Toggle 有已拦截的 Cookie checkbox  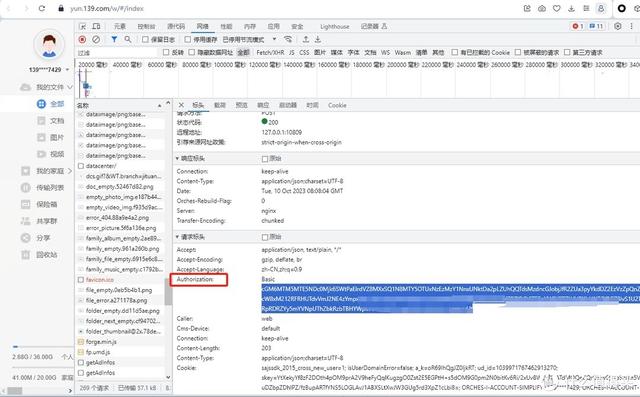click(x=455, y=52)
